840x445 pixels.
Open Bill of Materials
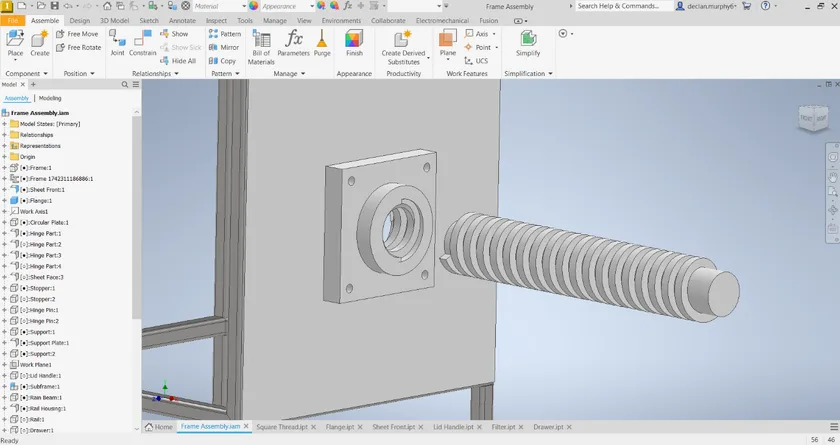click(x=261, y=47)
